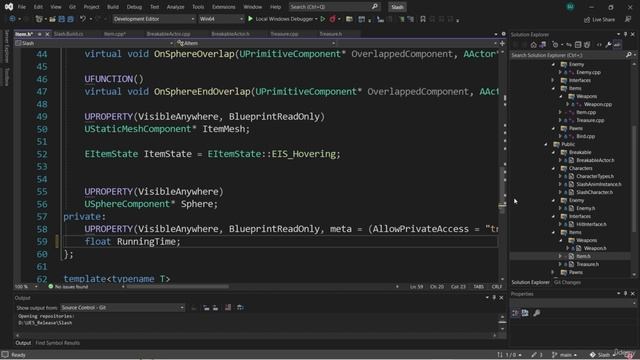Open the Extensions menu
Image resolution: width=640 pixels, height=360 pixels.
(x=223, y=7)
